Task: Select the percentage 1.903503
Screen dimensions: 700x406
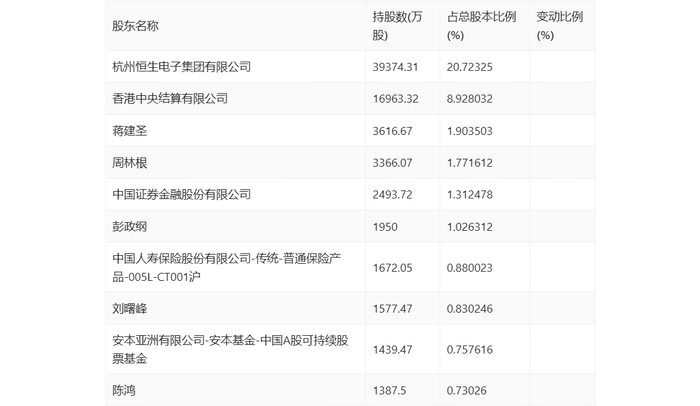Action: coord(470,131)
